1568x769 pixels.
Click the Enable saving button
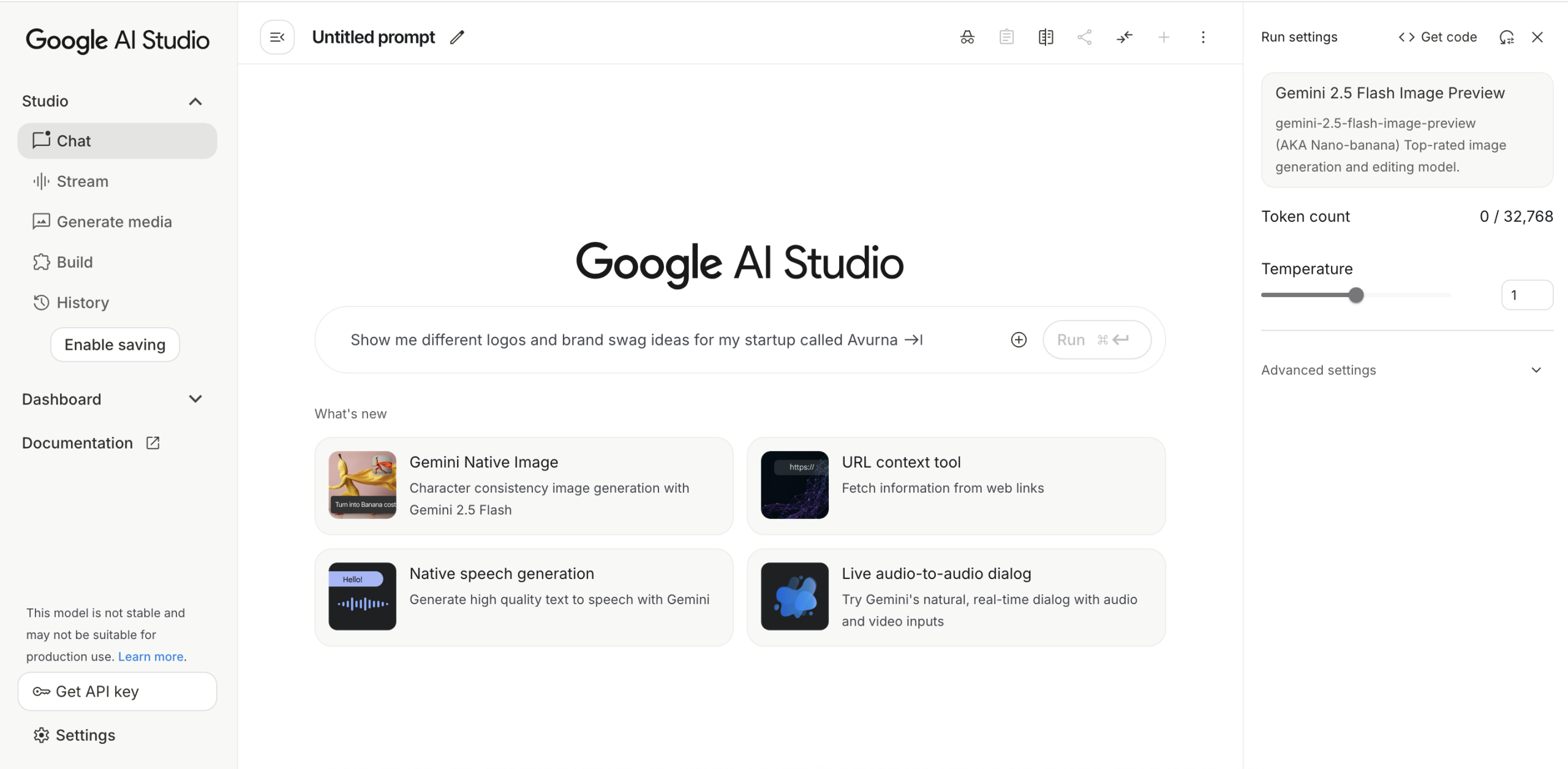coord(115,344)
